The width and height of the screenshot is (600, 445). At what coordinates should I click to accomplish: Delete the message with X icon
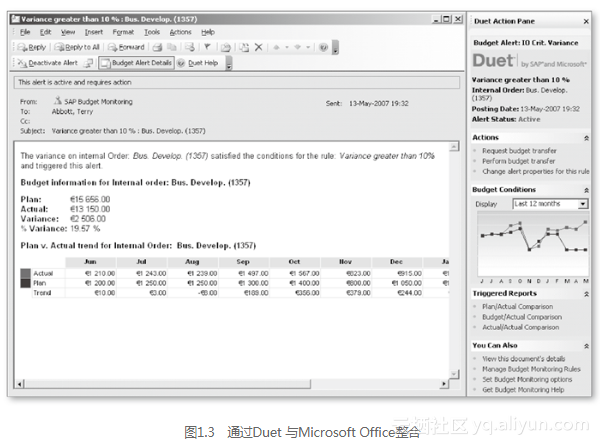coord(259,47)
